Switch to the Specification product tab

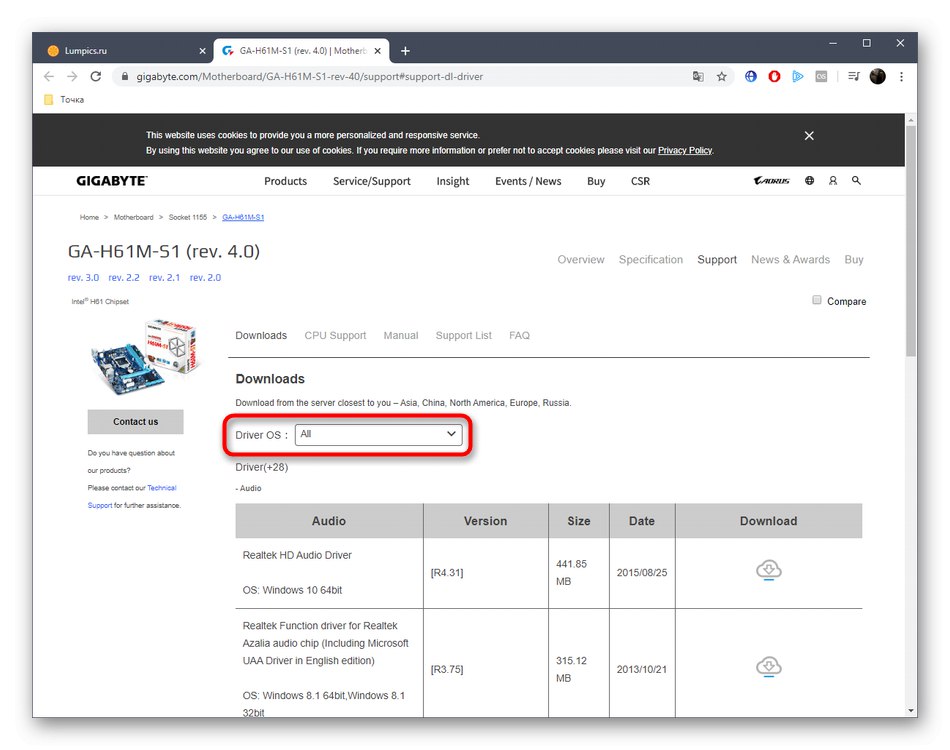pyautogui.click(x=651, y=259)
